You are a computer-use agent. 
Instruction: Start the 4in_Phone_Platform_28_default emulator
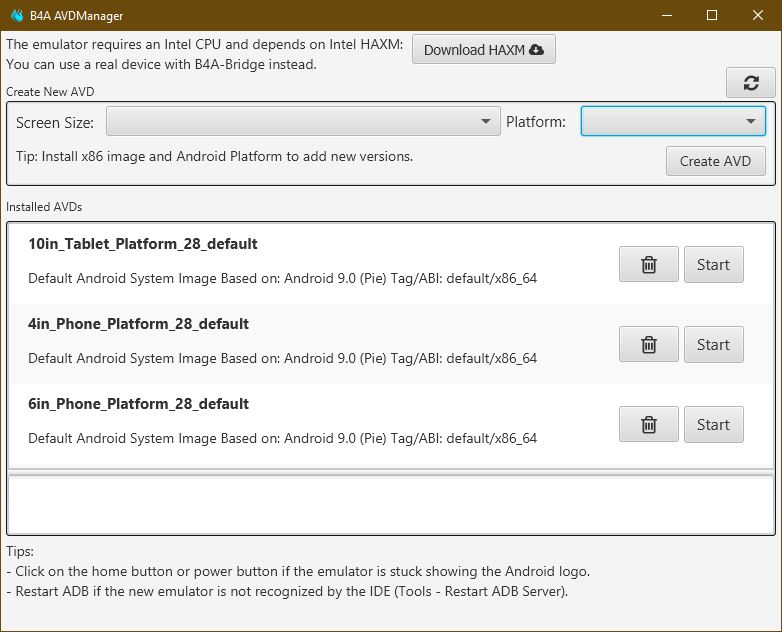(x=713, y=345)
